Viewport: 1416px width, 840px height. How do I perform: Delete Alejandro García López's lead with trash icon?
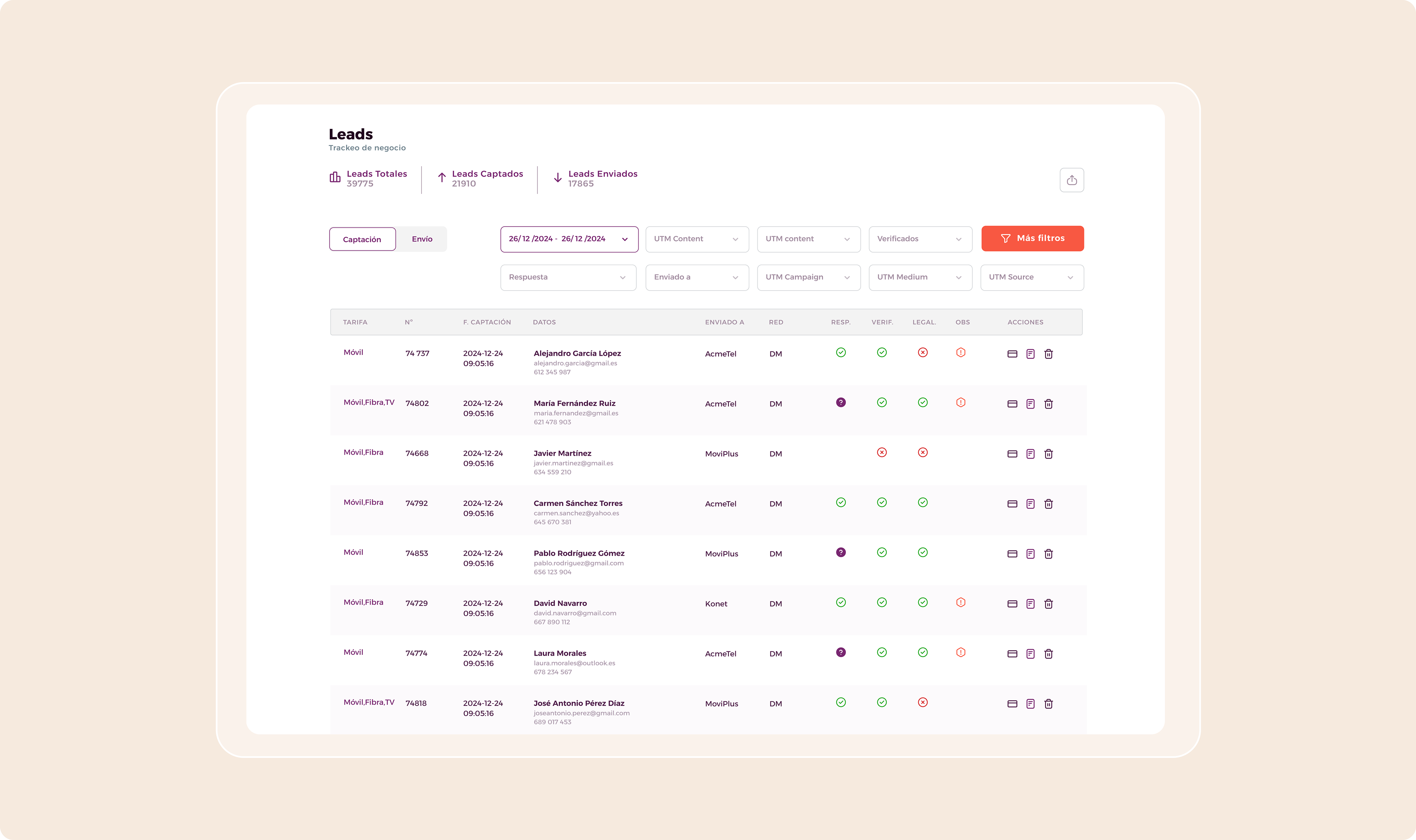point(1048,354)
